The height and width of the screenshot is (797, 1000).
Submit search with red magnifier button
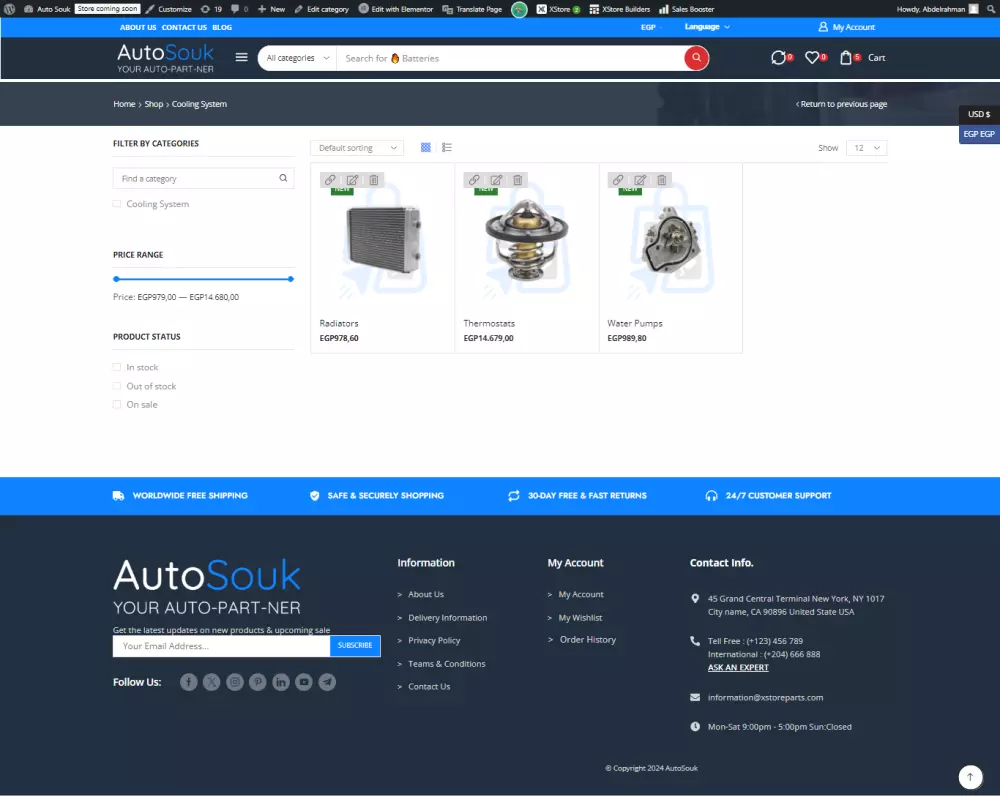(696, 58)
